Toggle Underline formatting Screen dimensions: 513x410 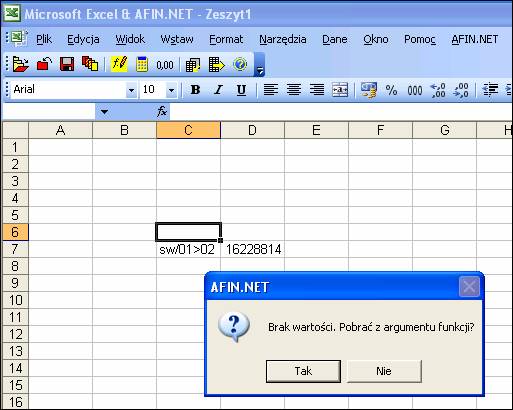(x=241, y=90)
